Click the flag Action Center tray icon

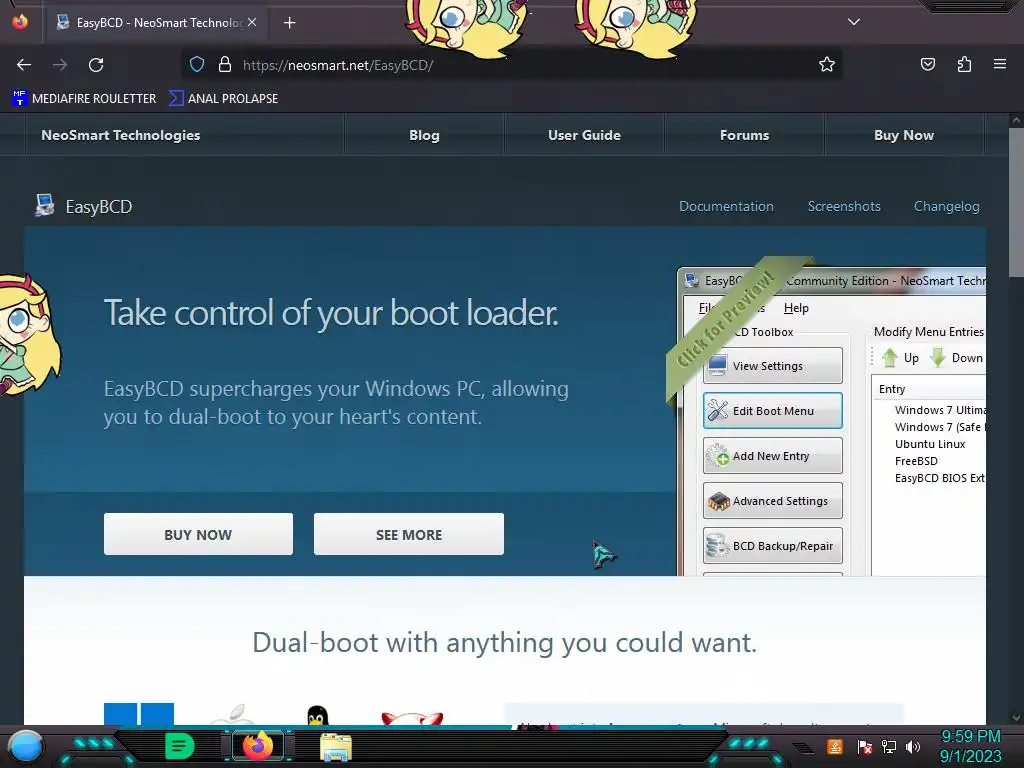tap(865, 746)
